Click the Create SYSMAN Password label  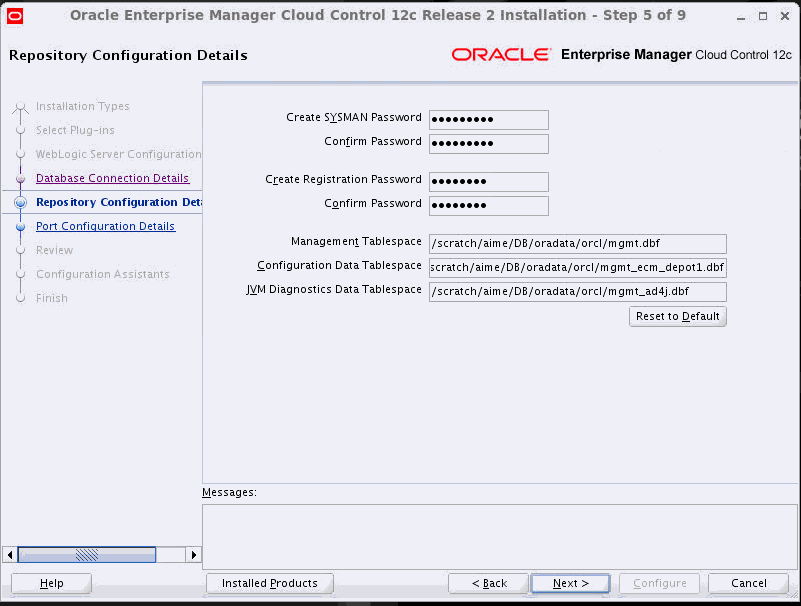(354, 118)
